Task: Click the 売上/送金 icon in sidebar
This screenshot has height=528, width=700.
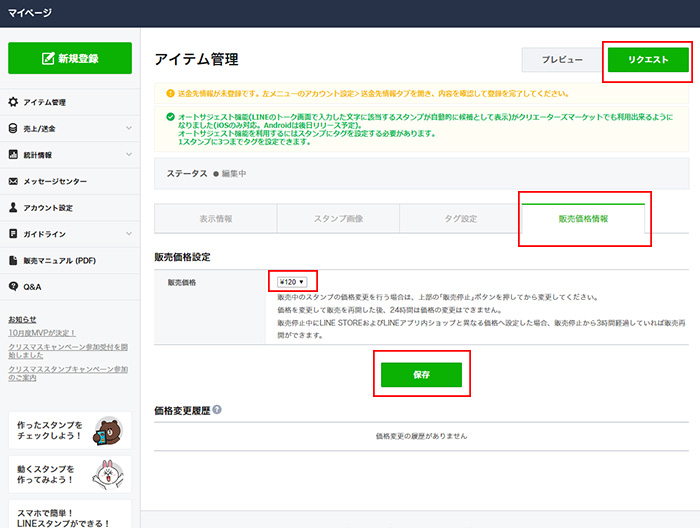Action: coord(13,128)
